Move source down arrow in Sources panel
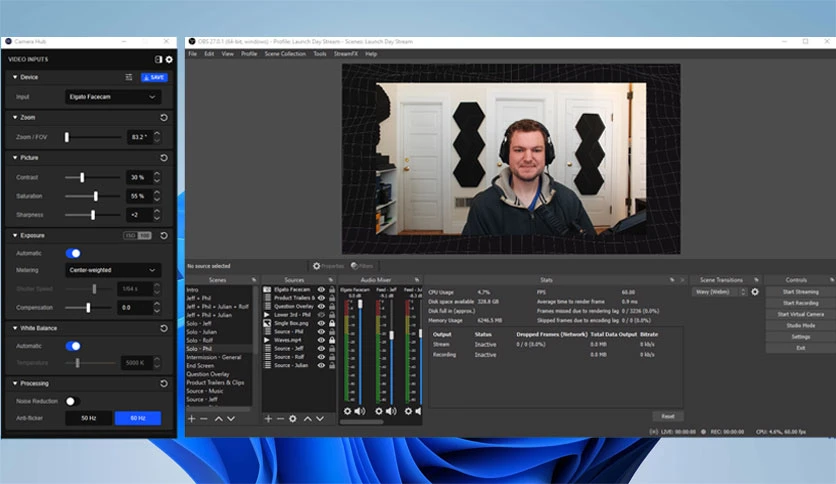This screenshot has height=484, width=836. click(x=320, y=419)
